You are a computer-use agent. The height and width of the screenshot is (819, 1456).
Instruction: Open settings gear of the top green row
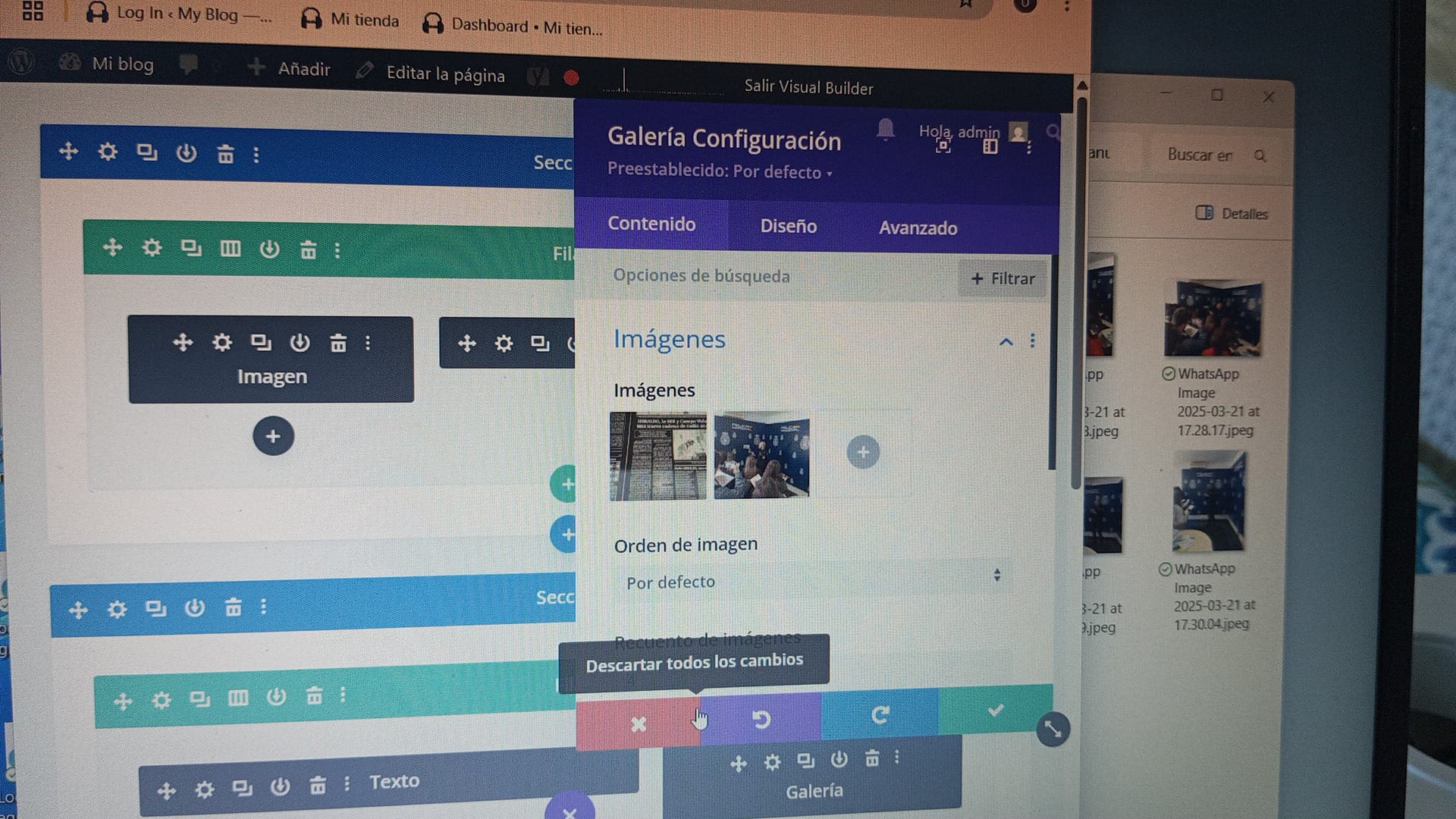[x=152, y=247]
